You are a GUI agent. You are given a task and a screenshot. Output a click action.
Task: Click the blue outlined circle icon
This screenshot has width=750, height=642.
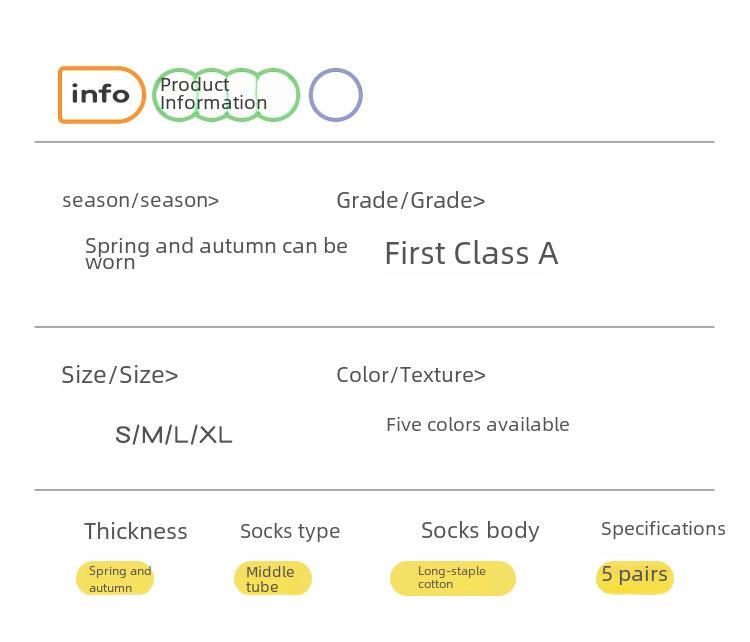coord(336,95)
